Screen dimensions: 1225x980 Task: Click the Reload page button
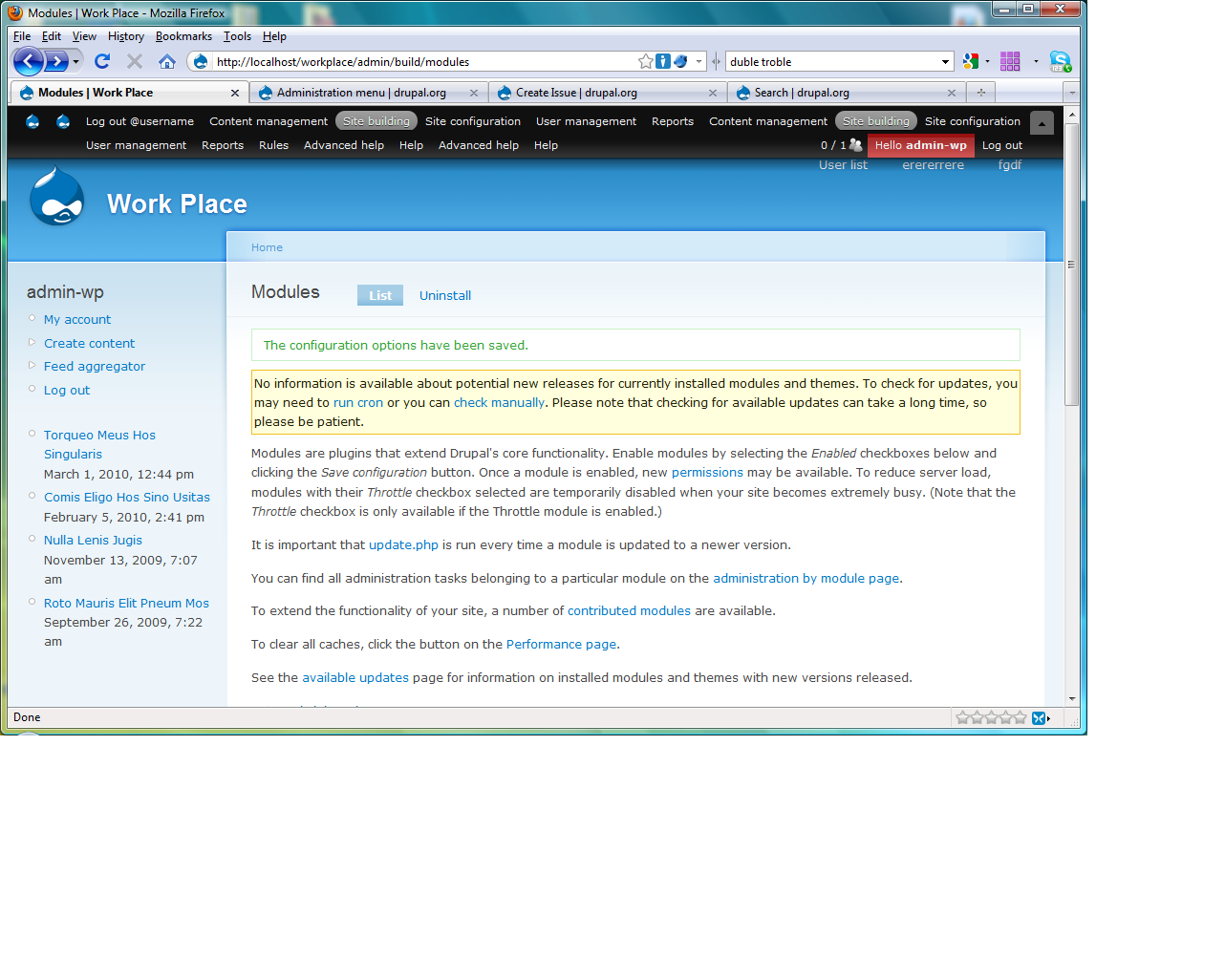pyautogui.click(x=102, y=61)
